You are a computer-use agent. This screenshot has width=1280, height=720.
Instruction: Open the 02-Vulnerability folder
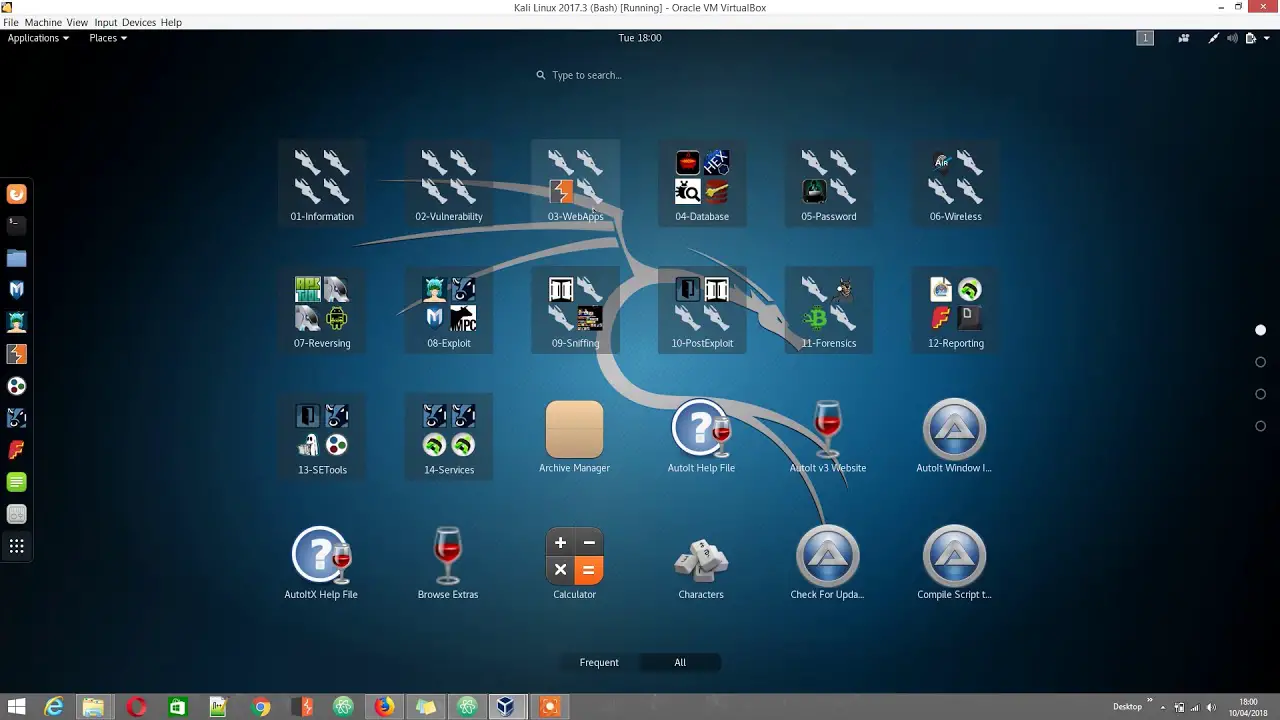point(449,184)
